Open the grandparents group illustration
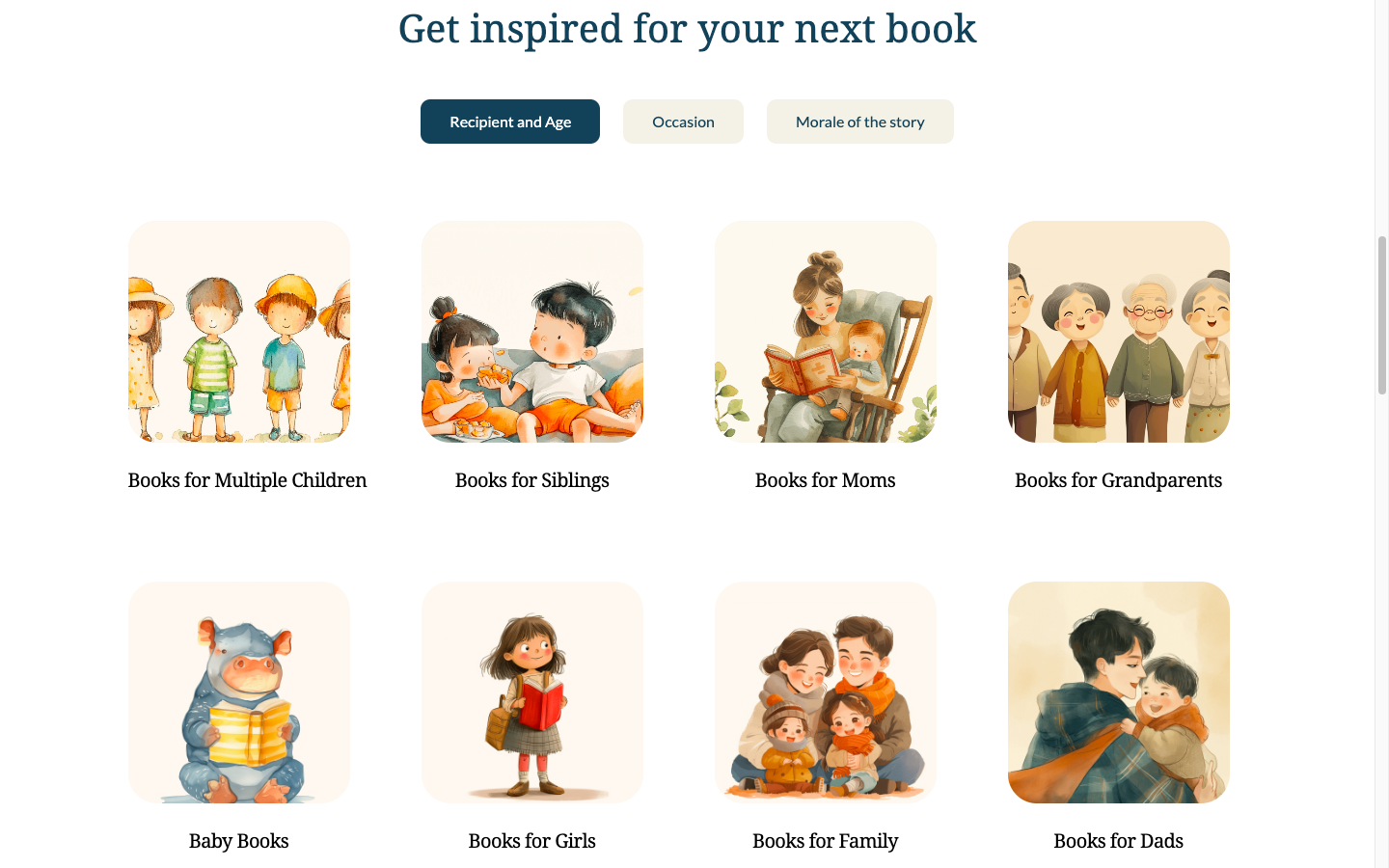This screenshot has height=868, width=1389. point(1119,332)
